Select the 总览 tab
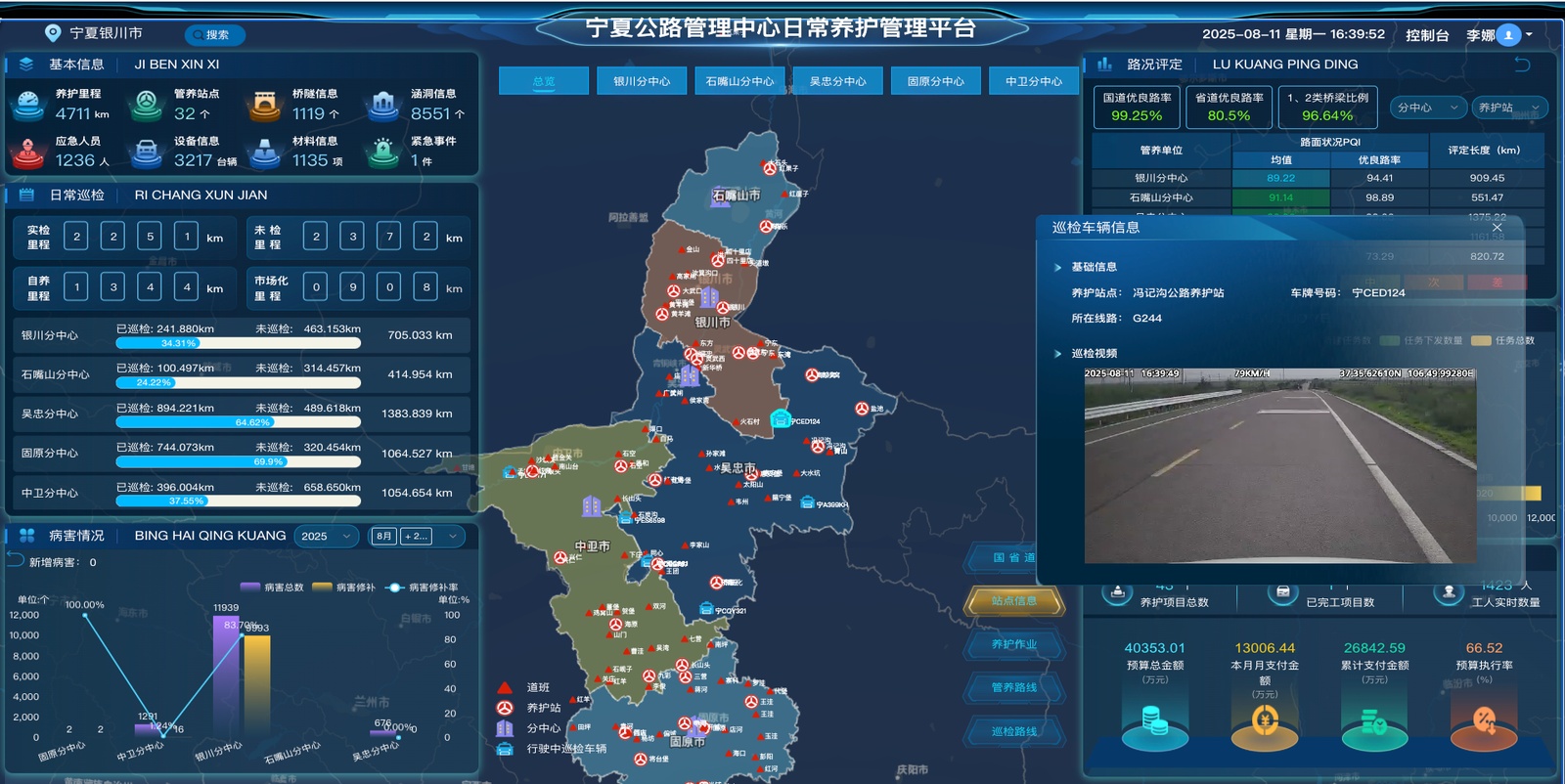The width and height of the screenshot is (1565, 784). [544, 81]
